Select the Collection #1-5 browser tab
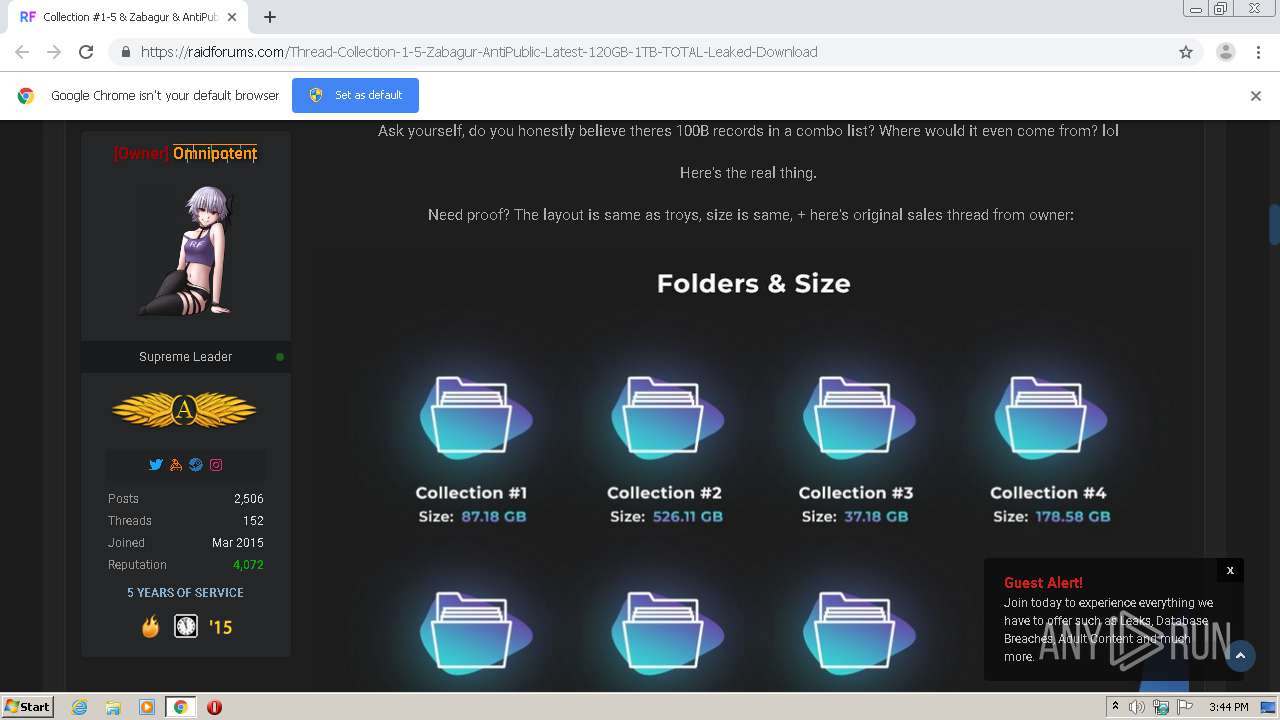The height and width of the screenshot is (720, 1280). [x=128, y=17]
